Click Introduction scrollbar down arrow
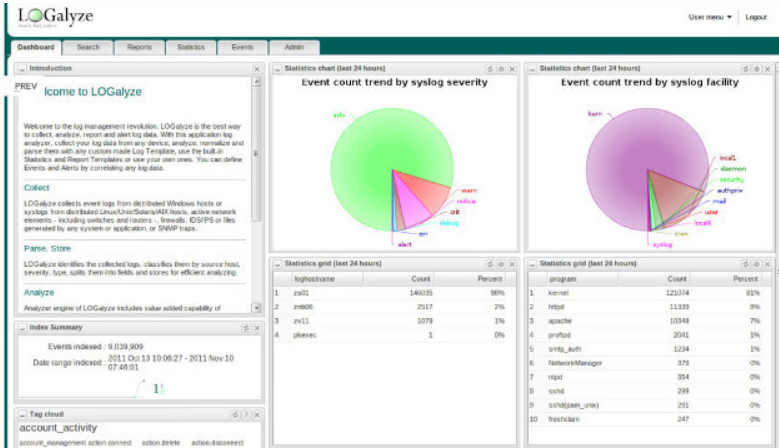This screenshot has width=779, height=448. (256, 308)
